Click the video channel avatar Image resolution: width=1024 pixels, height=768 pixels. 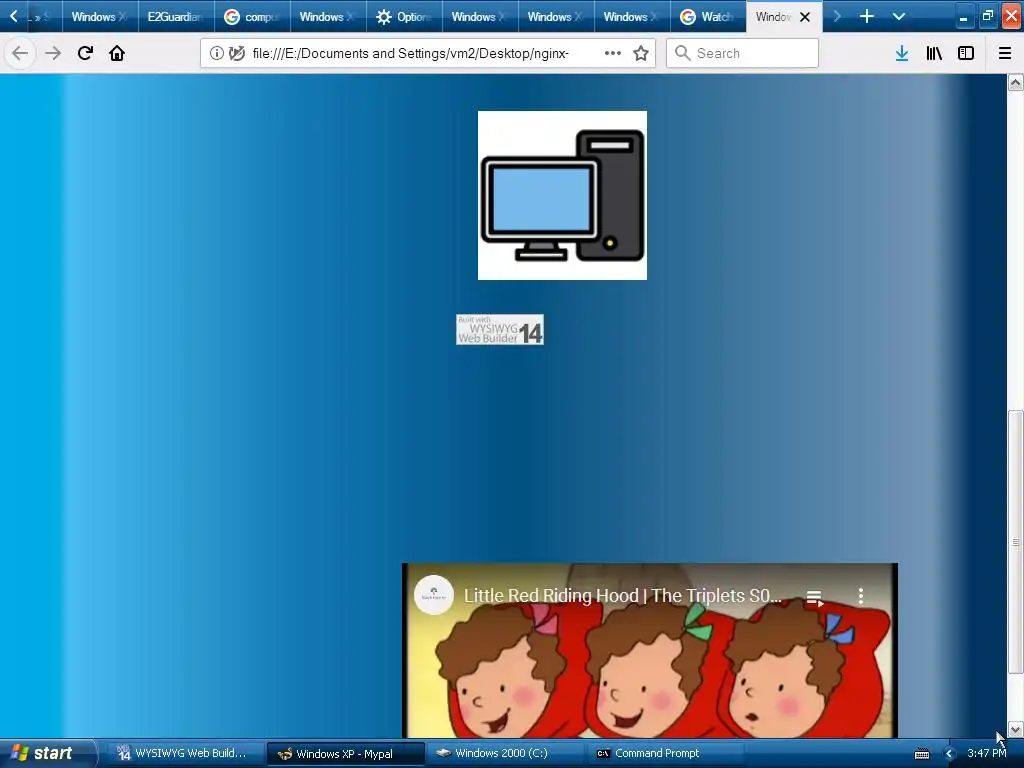pos(434,595)
